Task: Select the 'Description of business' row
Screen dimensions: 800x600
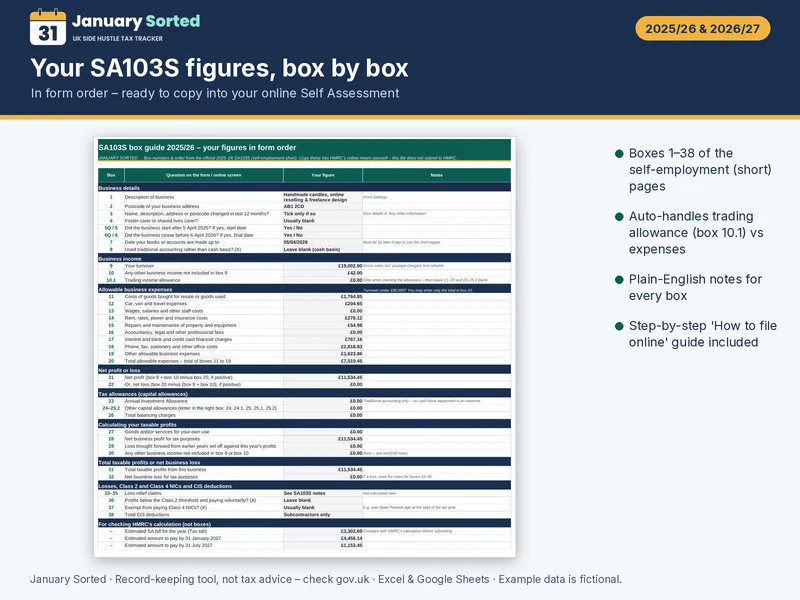Action: (x=304, y=197)
